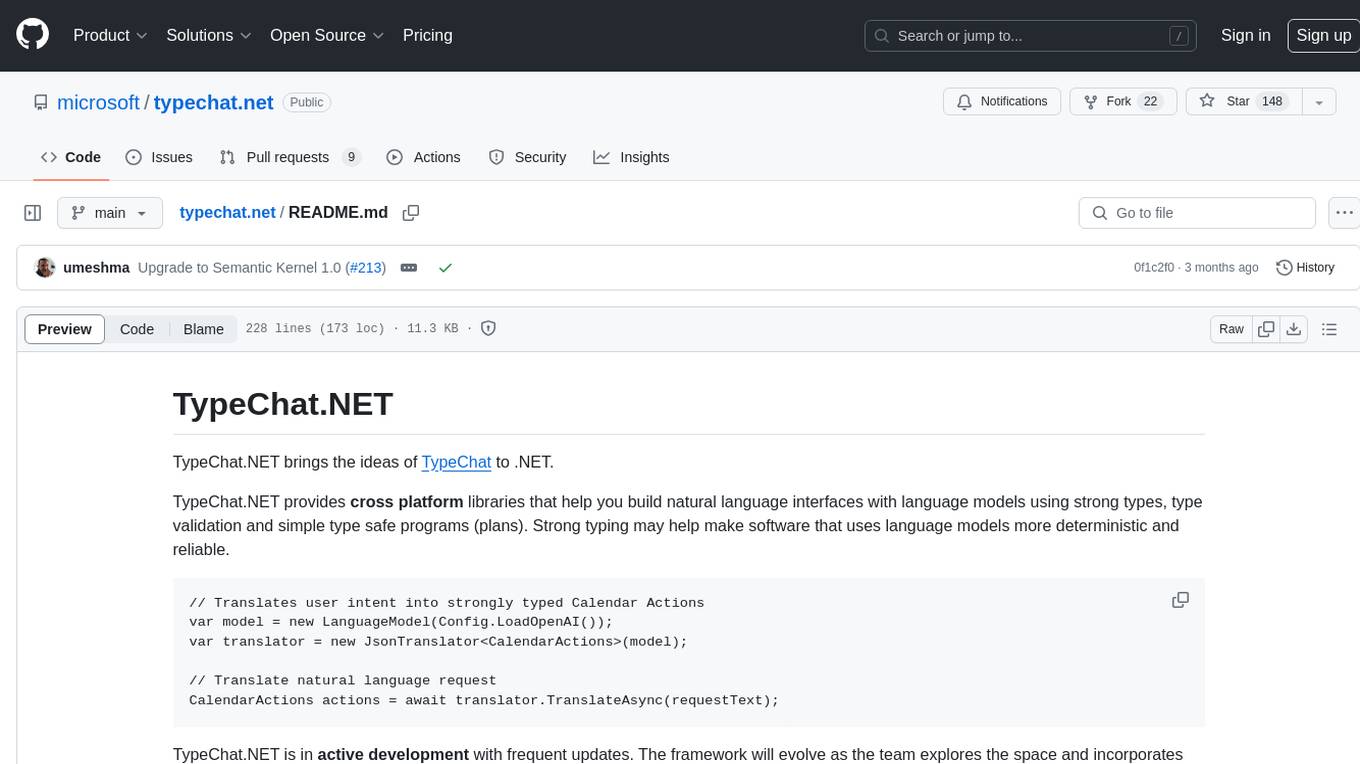This screenshot has width=1360, height=764.
Task: Click the TypeChat.NET heading
Action: pos(283,404)
